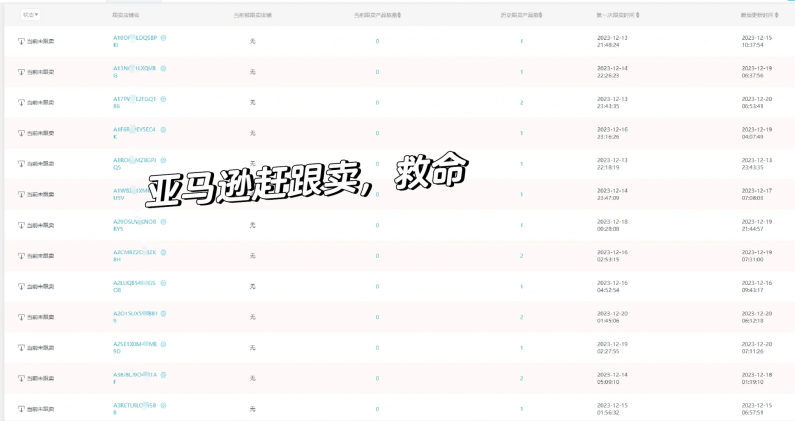Click status icon of row dated 2023-12-16 23:16:26
Viewport: 795px width, 421px height.
tap(21, 133)
